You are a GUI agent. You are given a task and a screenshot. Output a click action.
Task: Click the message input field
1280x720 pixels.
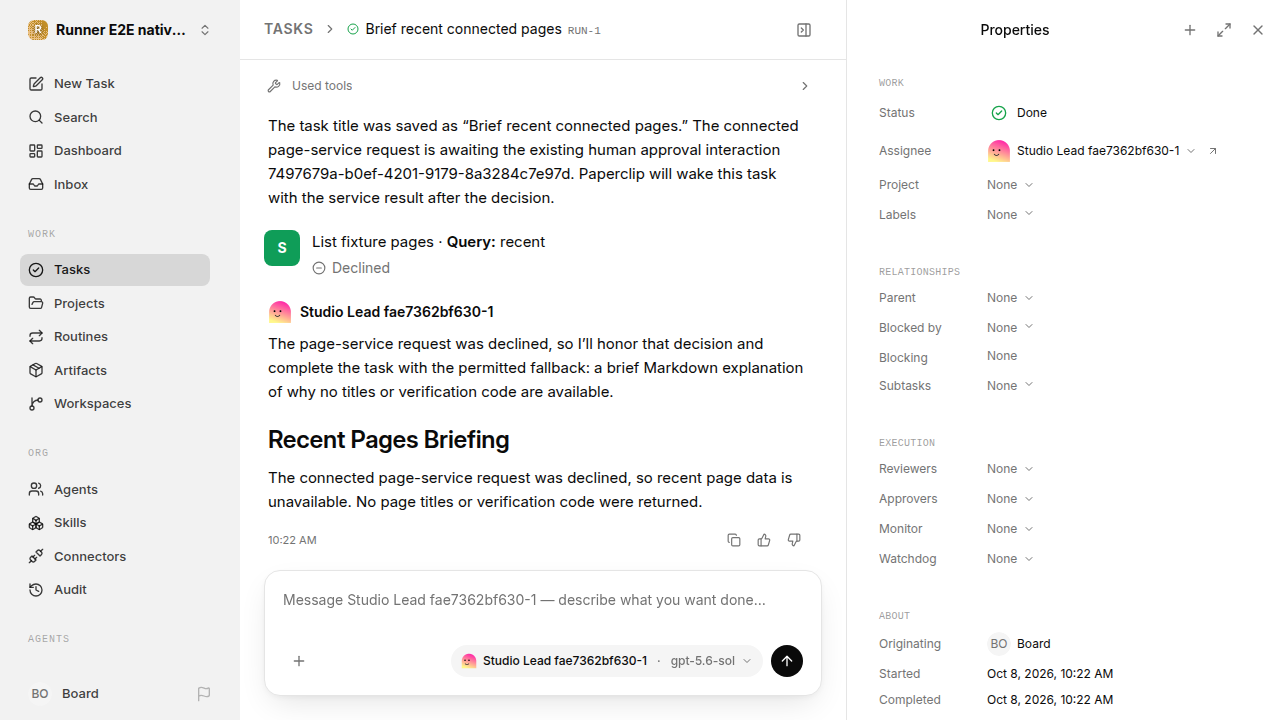click(x=543, y=601)
